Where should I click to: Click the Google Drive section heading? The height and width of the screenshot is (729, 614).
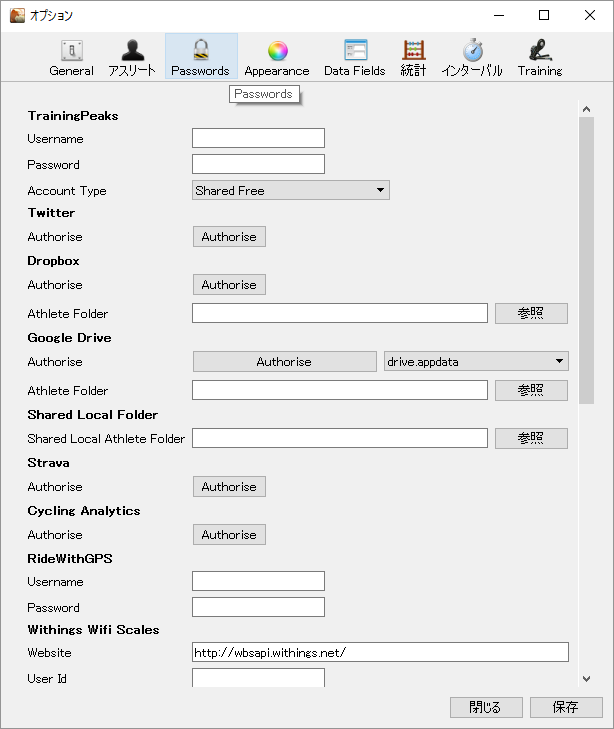[x=69, y=338]
